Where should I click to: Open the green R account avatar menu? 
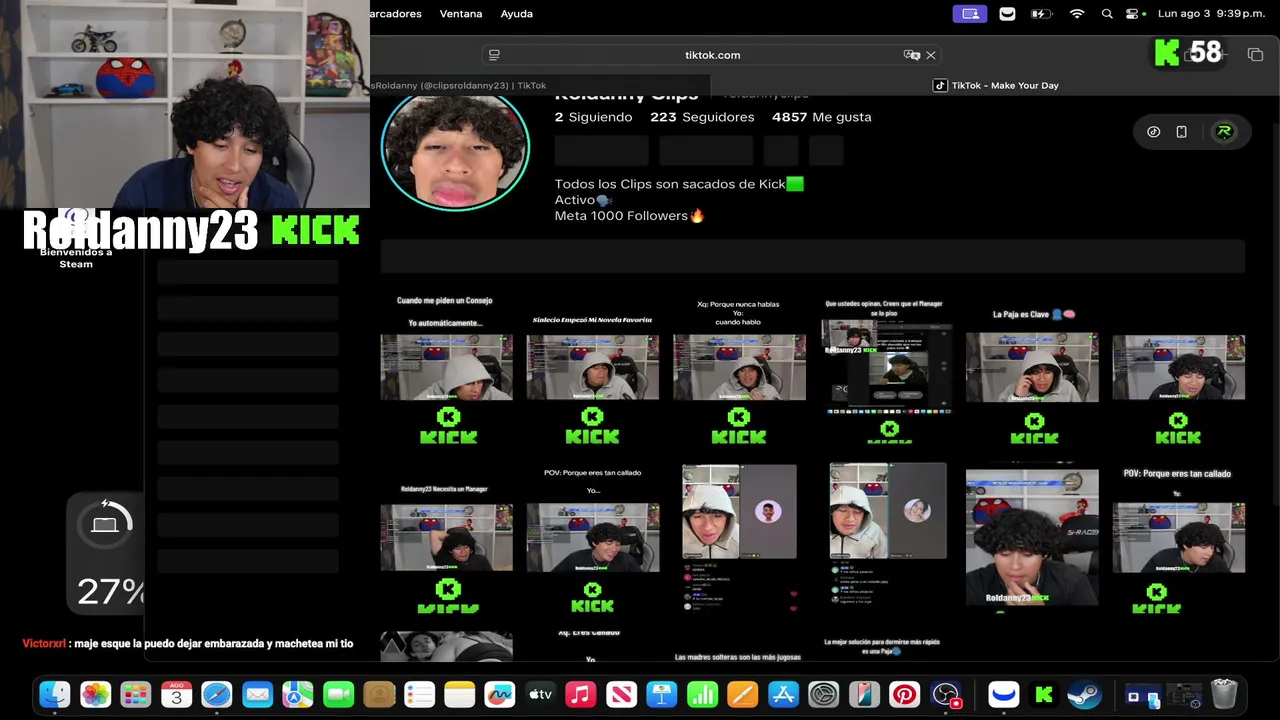(x=1224, y=132)
